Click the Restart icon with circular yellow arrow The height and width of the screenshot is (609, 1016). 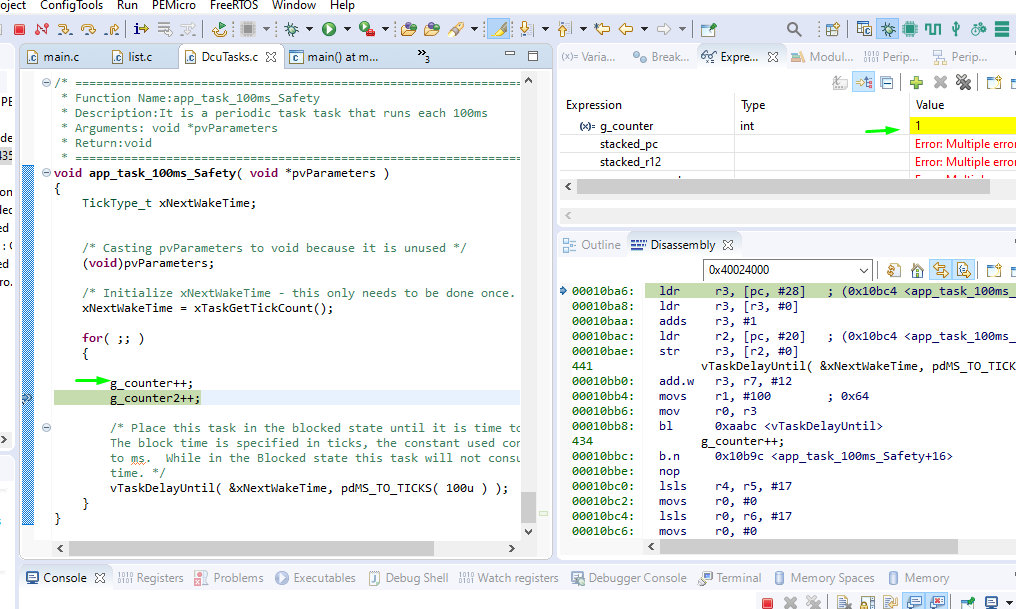pyautogui.click(x=220, y=30)
